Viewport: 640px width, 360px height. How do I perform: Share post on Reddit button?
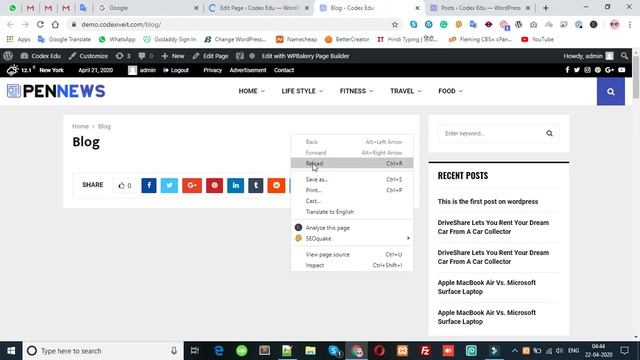pyautogui.click(x=276, y=185)
